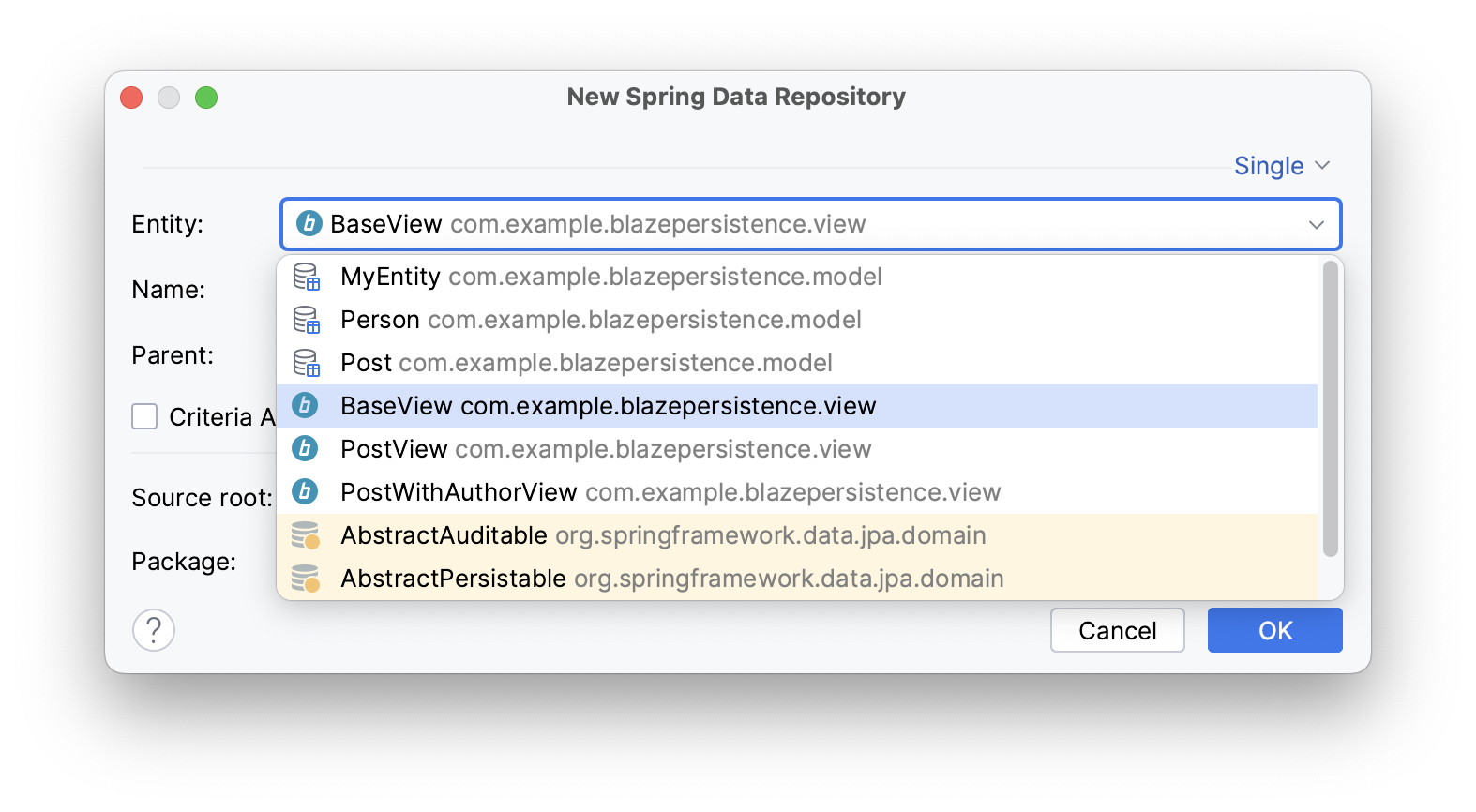The width and height of the screenshot is (1476, 812).
Task: Open the Single mode dropdown
Action: [1282, 165]
